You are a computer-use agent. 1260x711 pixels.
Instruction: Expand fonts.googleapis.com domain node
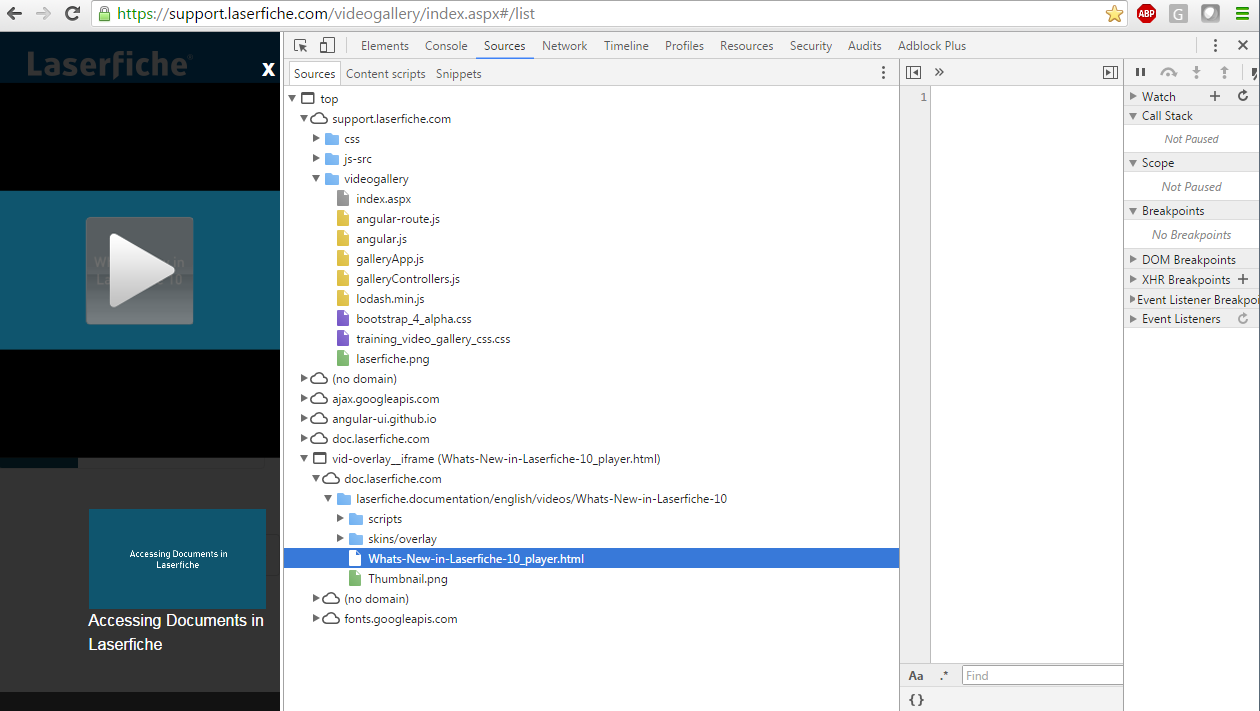click(317, 618)
